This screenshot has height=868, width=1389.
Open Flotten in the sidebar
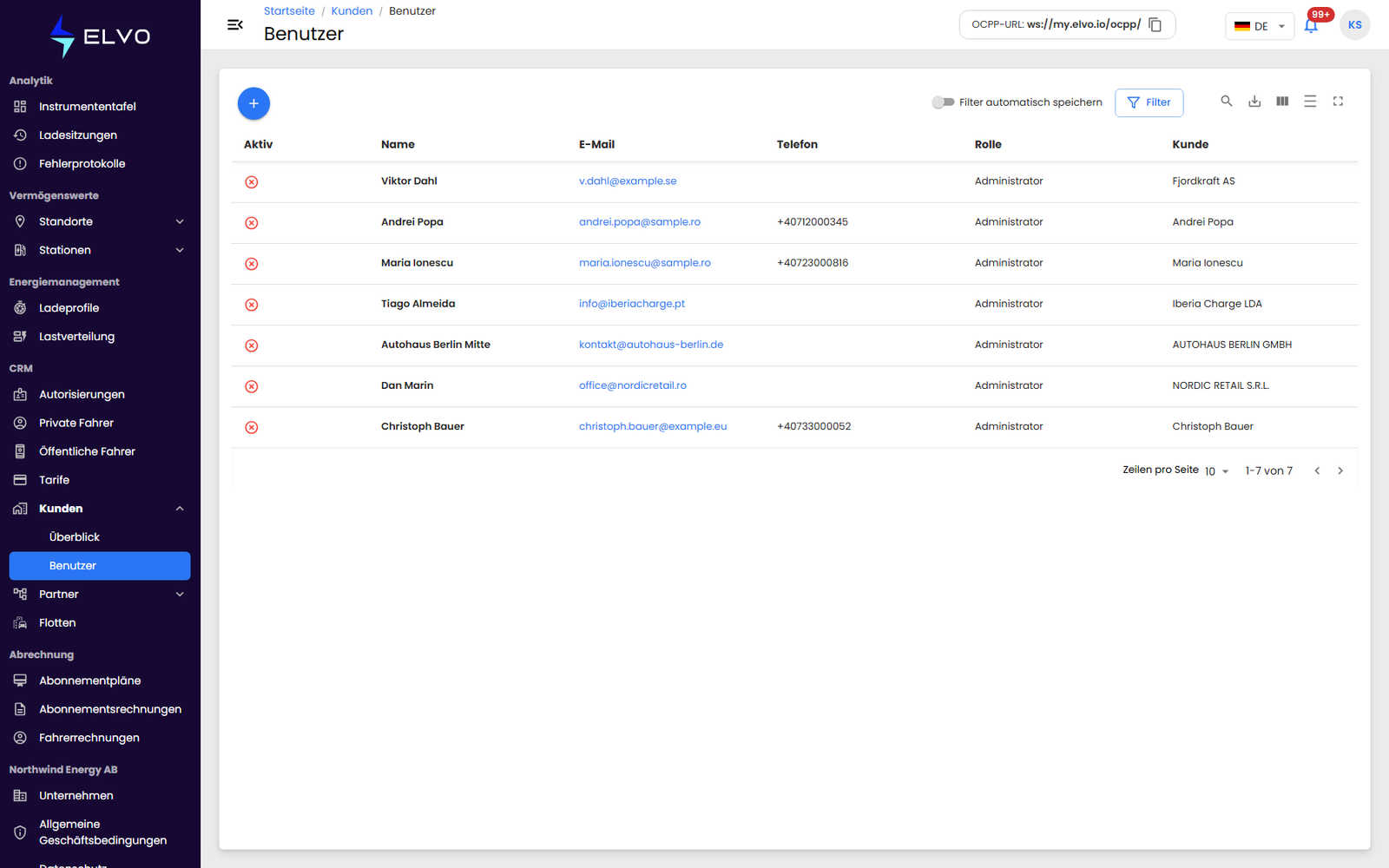click(100, 623)
